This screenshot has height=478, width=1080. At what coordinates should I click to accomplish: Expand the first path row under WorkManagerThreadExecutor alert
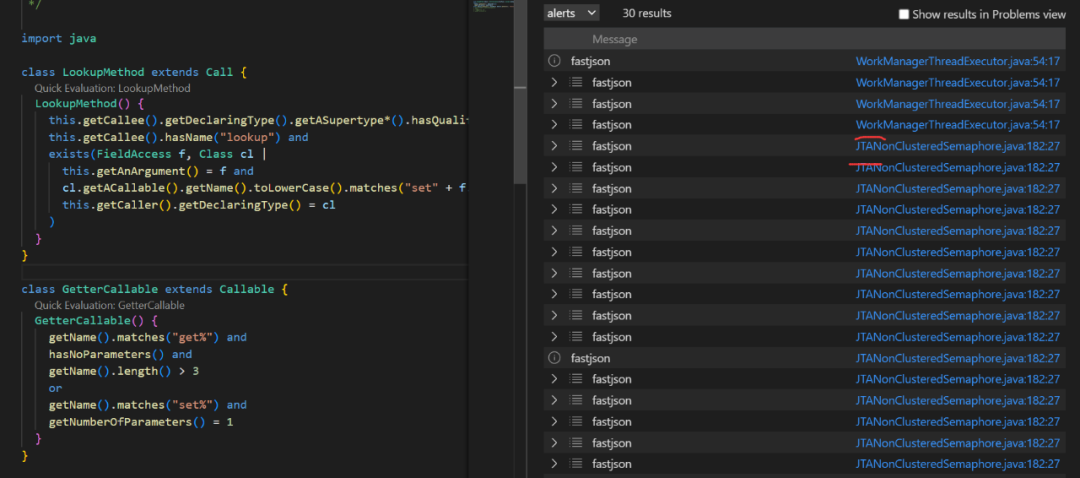554,82
